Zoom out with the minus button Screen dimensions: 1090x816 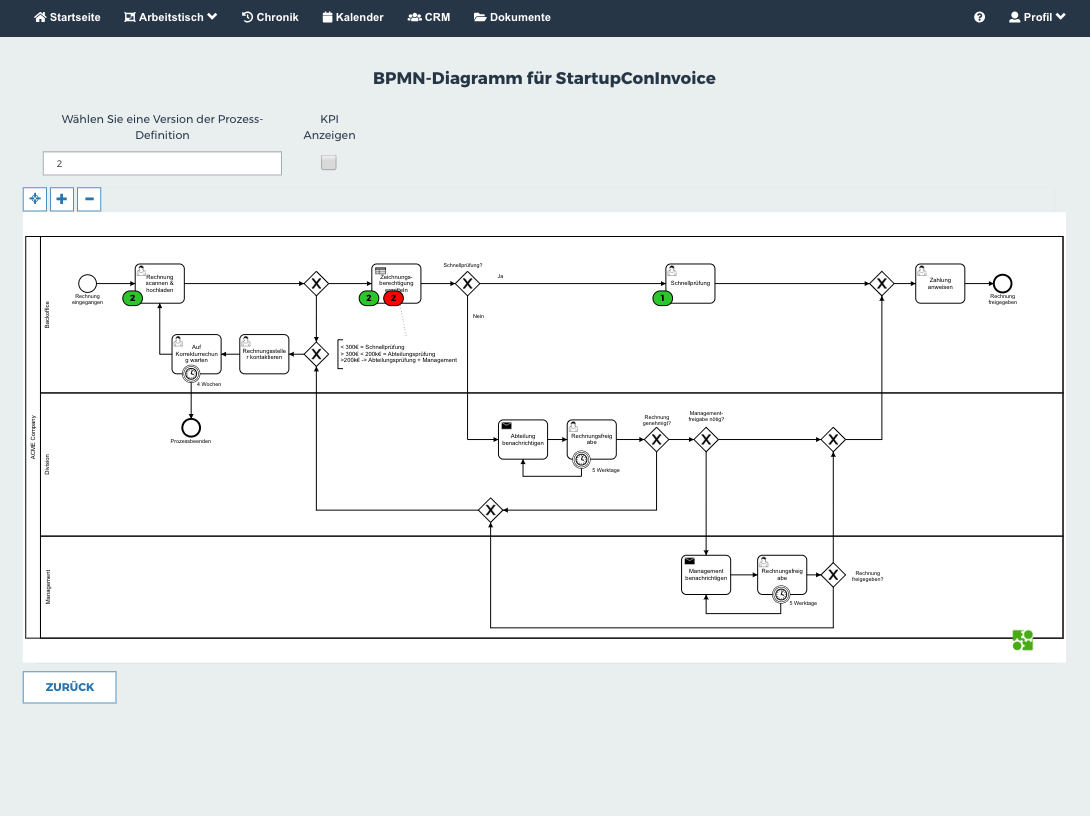[x=89, y=199]
